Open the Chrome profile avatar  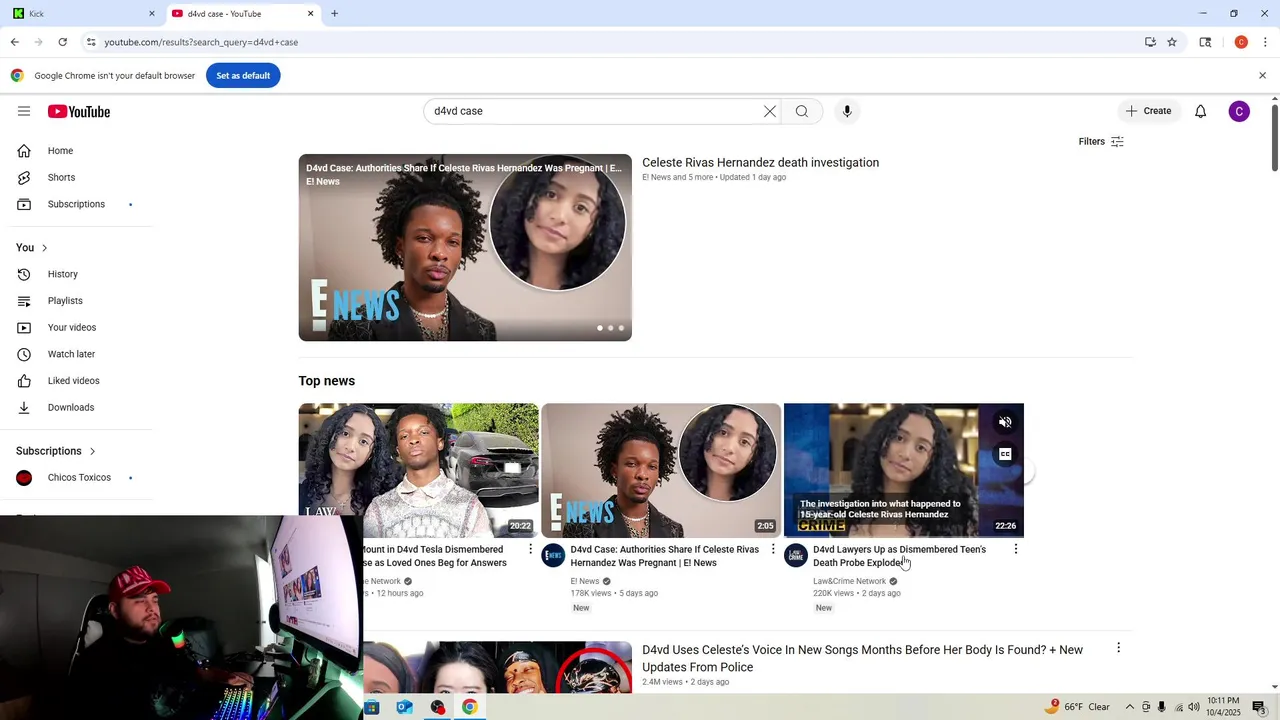click(1241, 42)
